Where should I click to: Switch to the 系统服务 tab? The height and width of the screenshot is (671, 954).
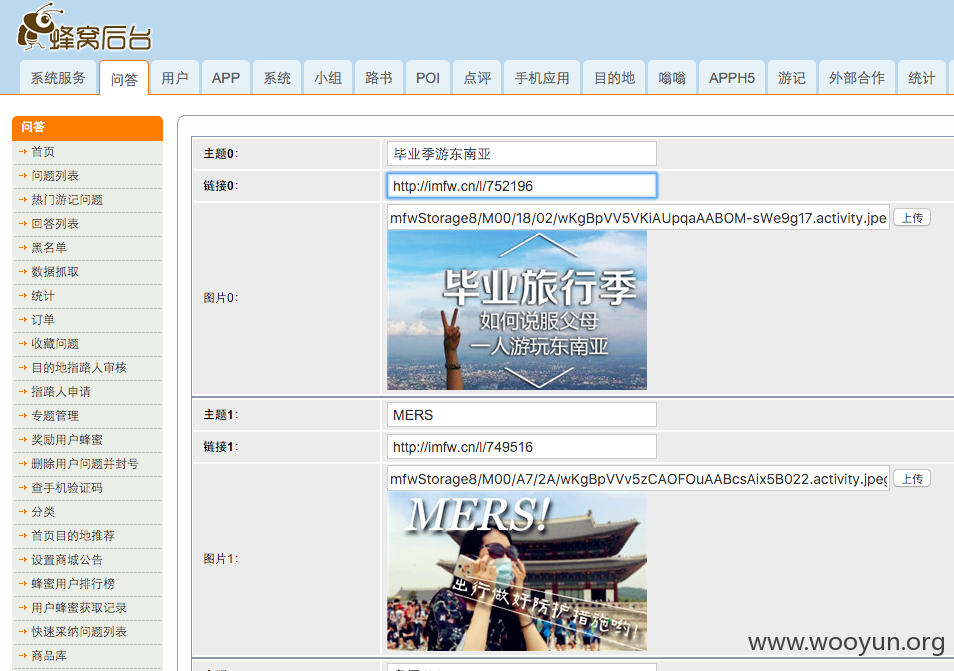coord(58,78)
